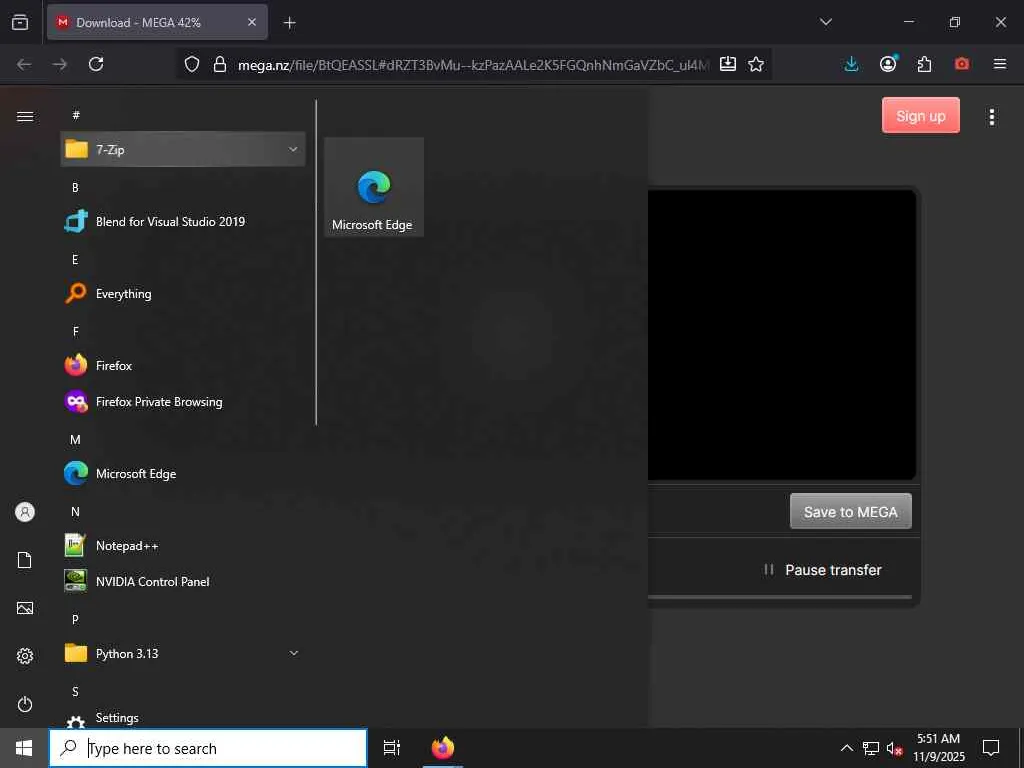Open Settings from the app list

(x=183, y=718)
